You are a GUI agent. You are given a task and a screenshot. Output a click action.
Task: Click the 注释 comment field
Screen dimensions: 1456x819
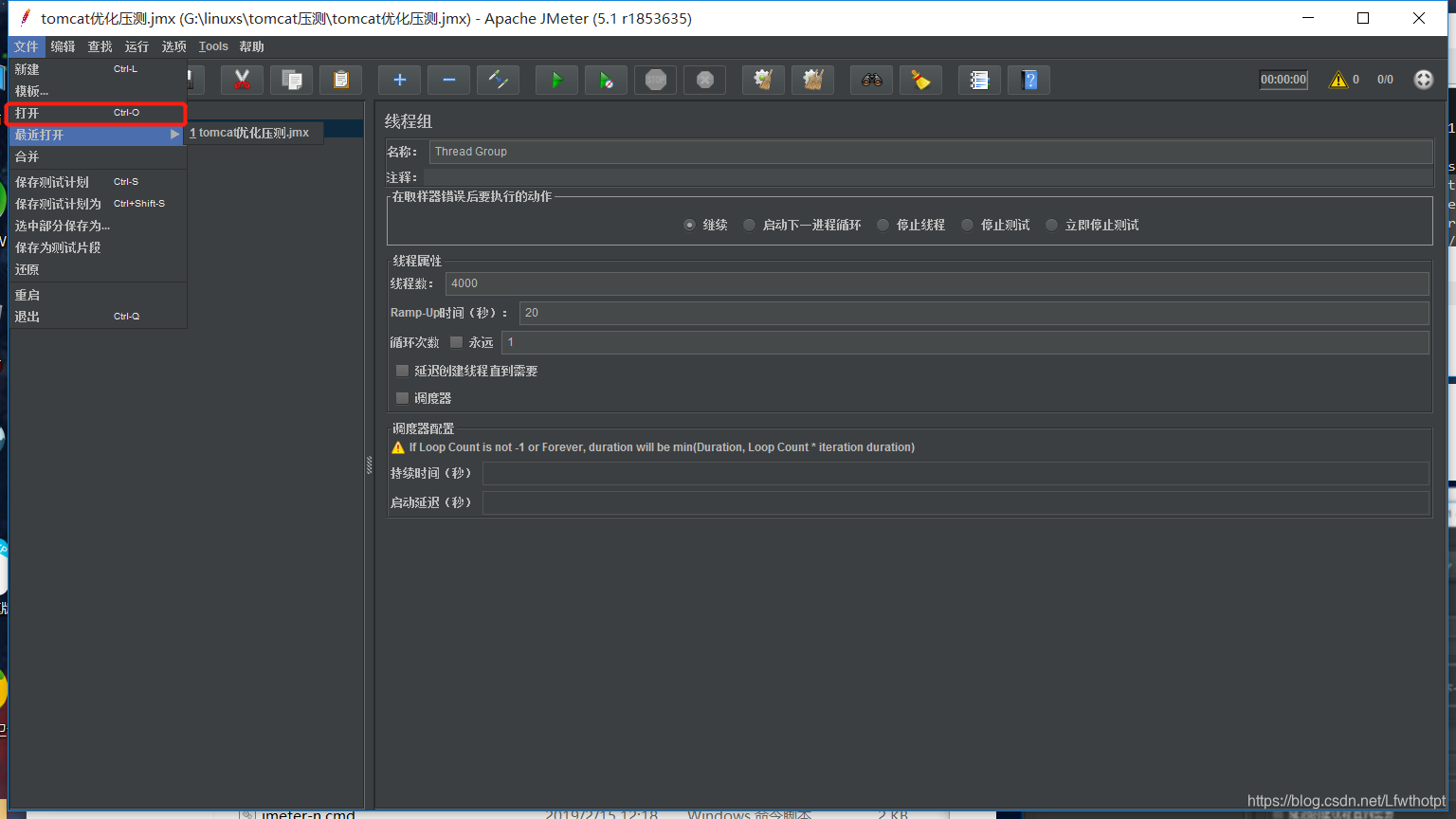(x=927, y=177)
